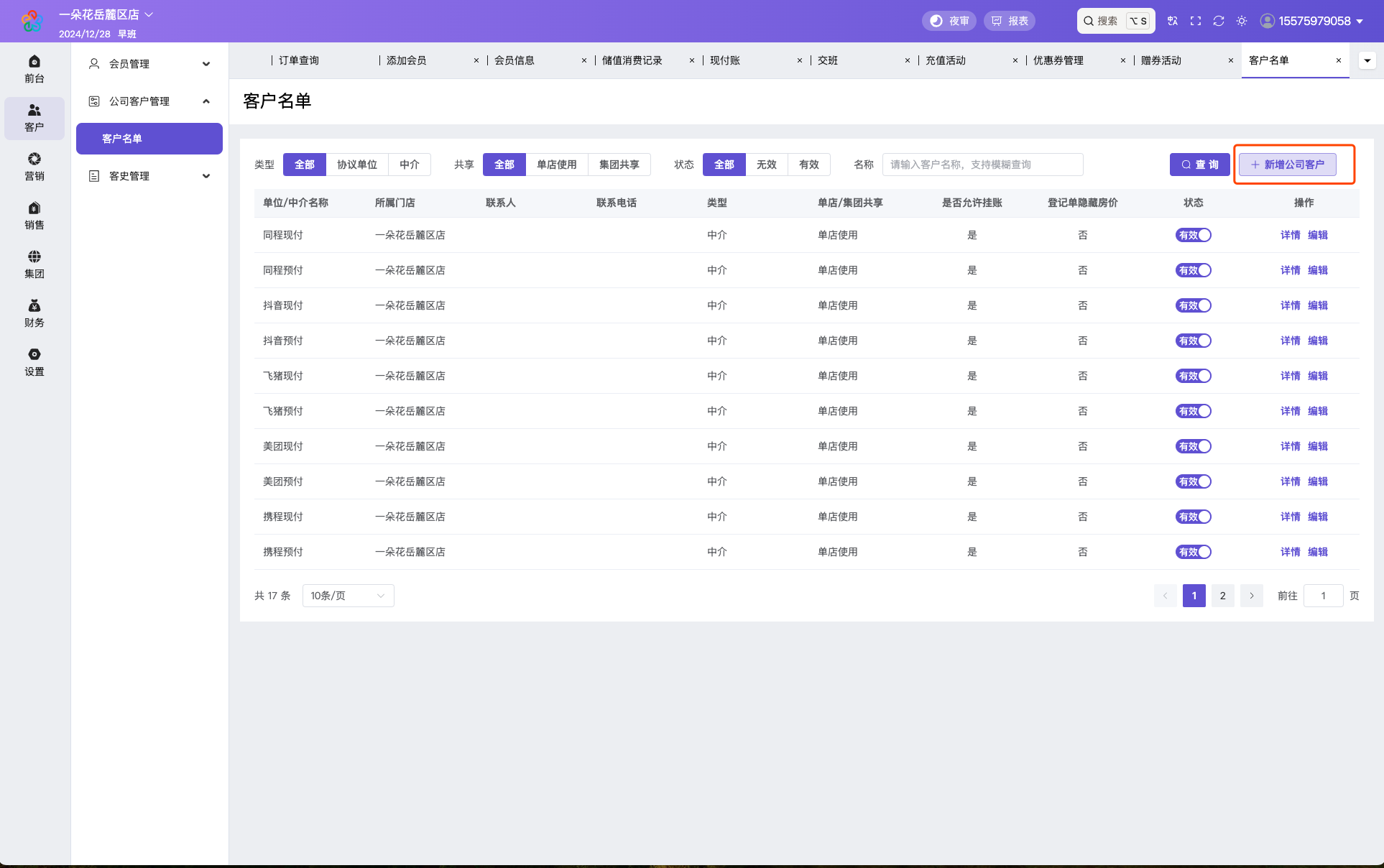Open the 夜审 night audit button

point(950,21)
